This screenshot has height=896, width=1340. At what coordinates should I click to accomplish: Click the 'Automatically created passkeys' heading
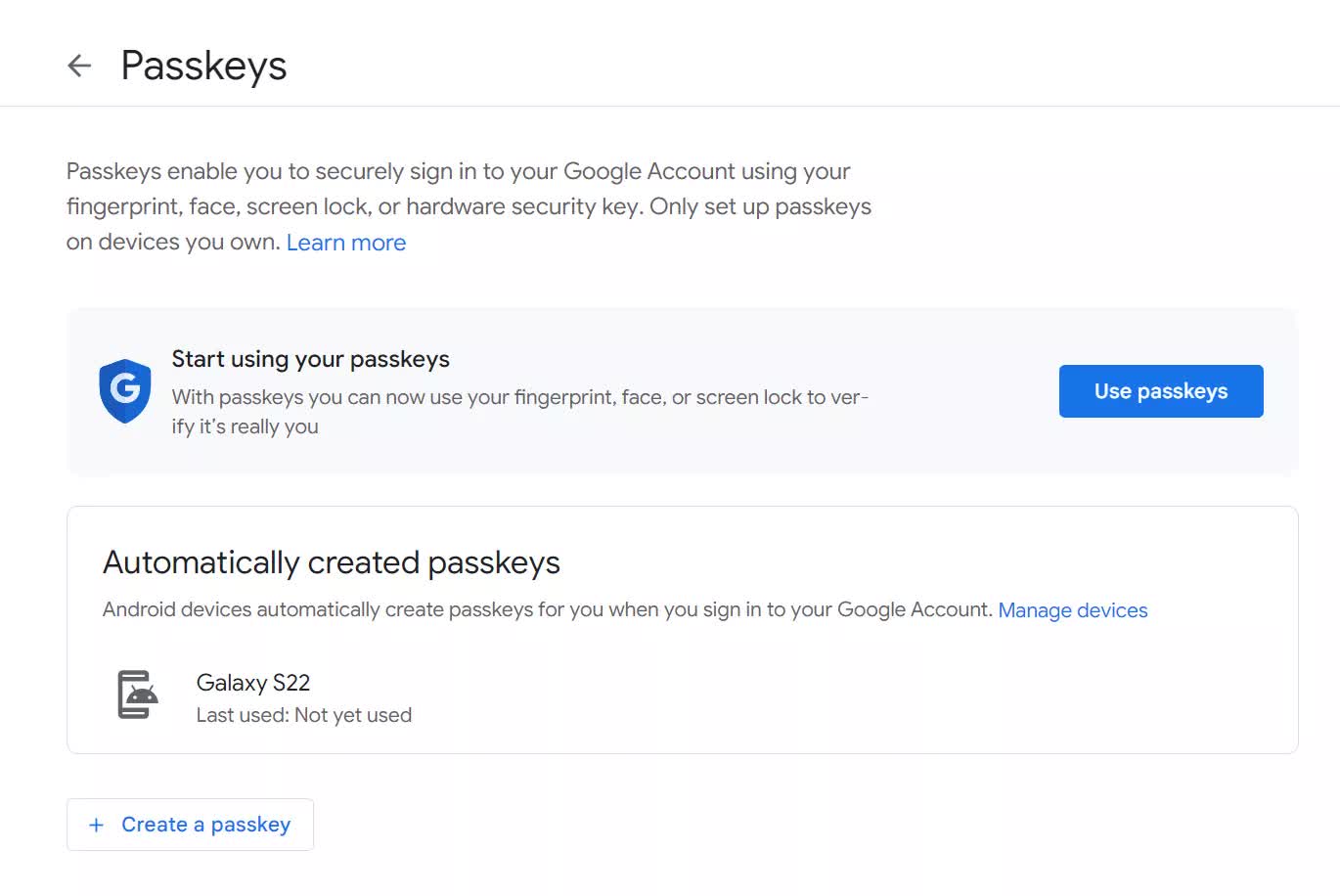tap(332, 562)
